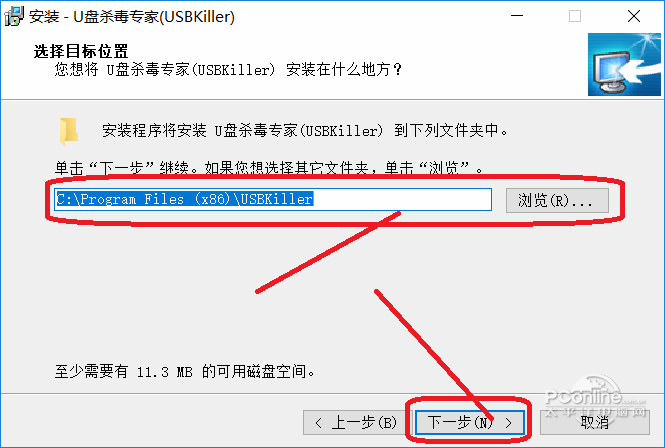
Task: Continue with the 下一步(N) button
Action: point(469,423)
